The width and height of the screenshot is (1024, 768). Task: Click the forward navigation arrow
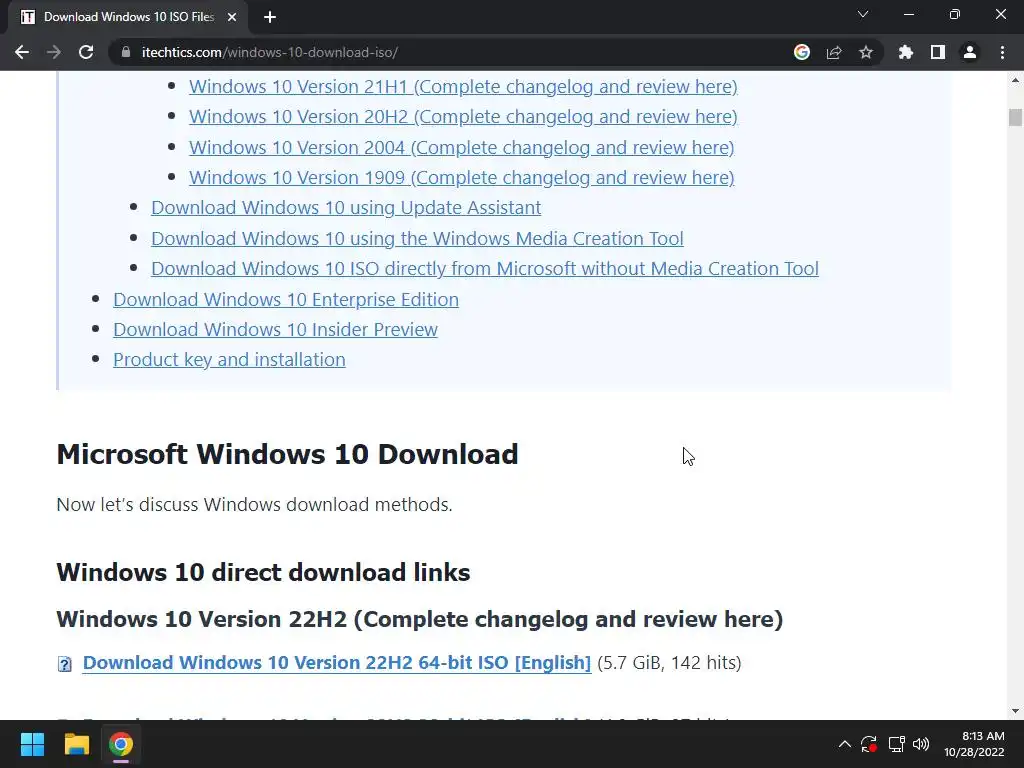coord(54,52)
